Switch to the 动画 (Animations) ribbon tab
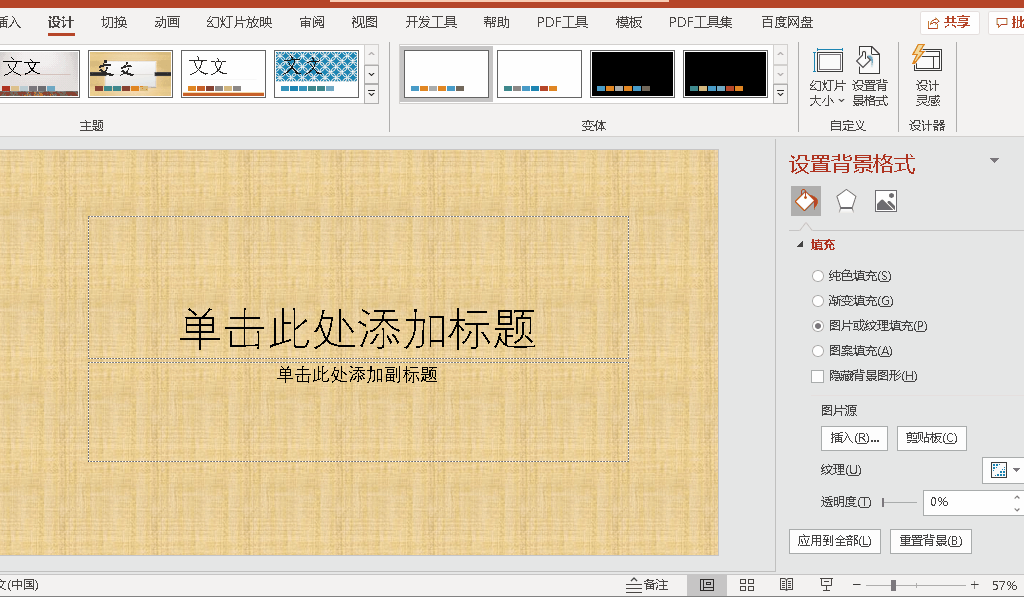 (x=166, y=21)
